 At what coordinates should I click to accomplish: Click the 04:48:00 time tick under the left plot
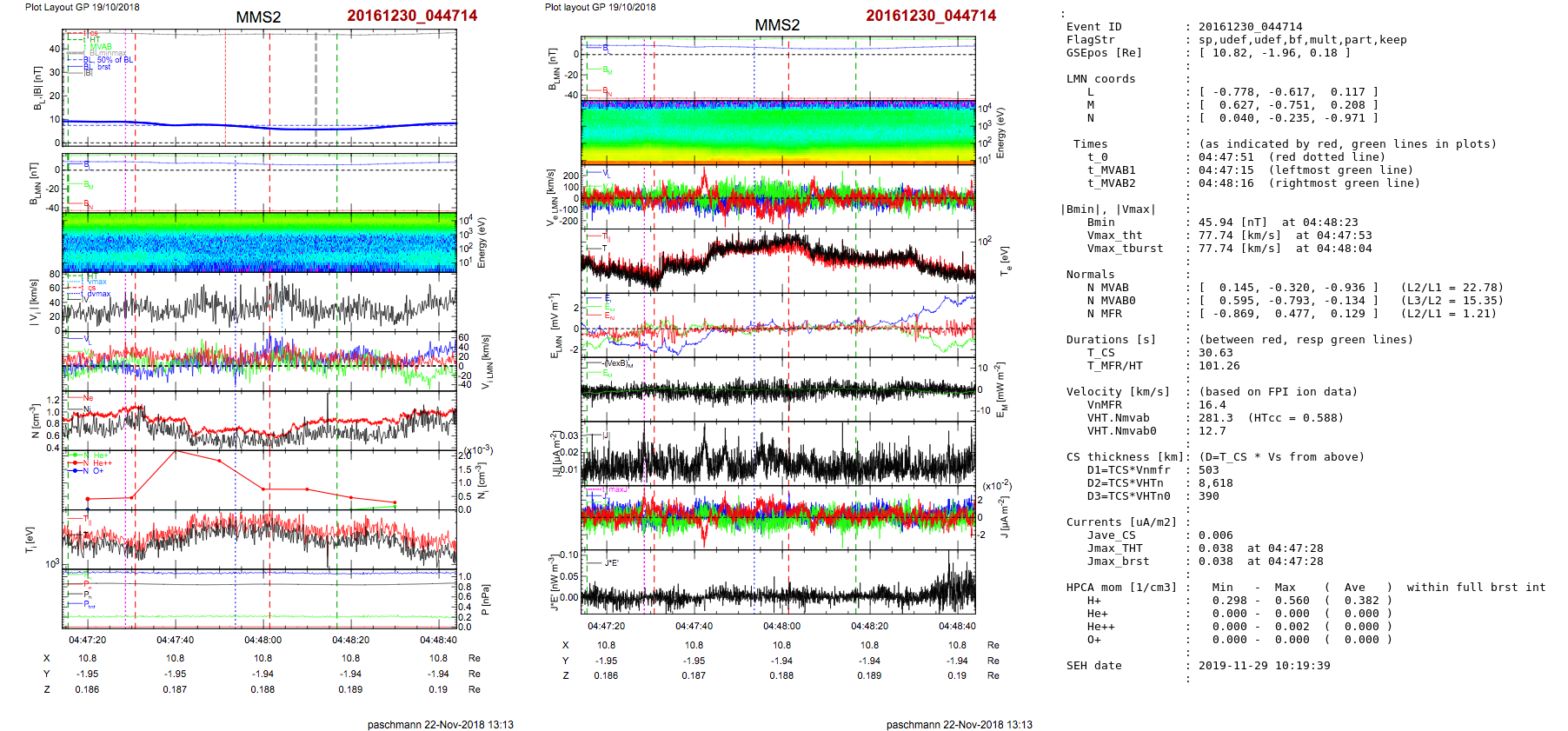[x=262, y=640]
